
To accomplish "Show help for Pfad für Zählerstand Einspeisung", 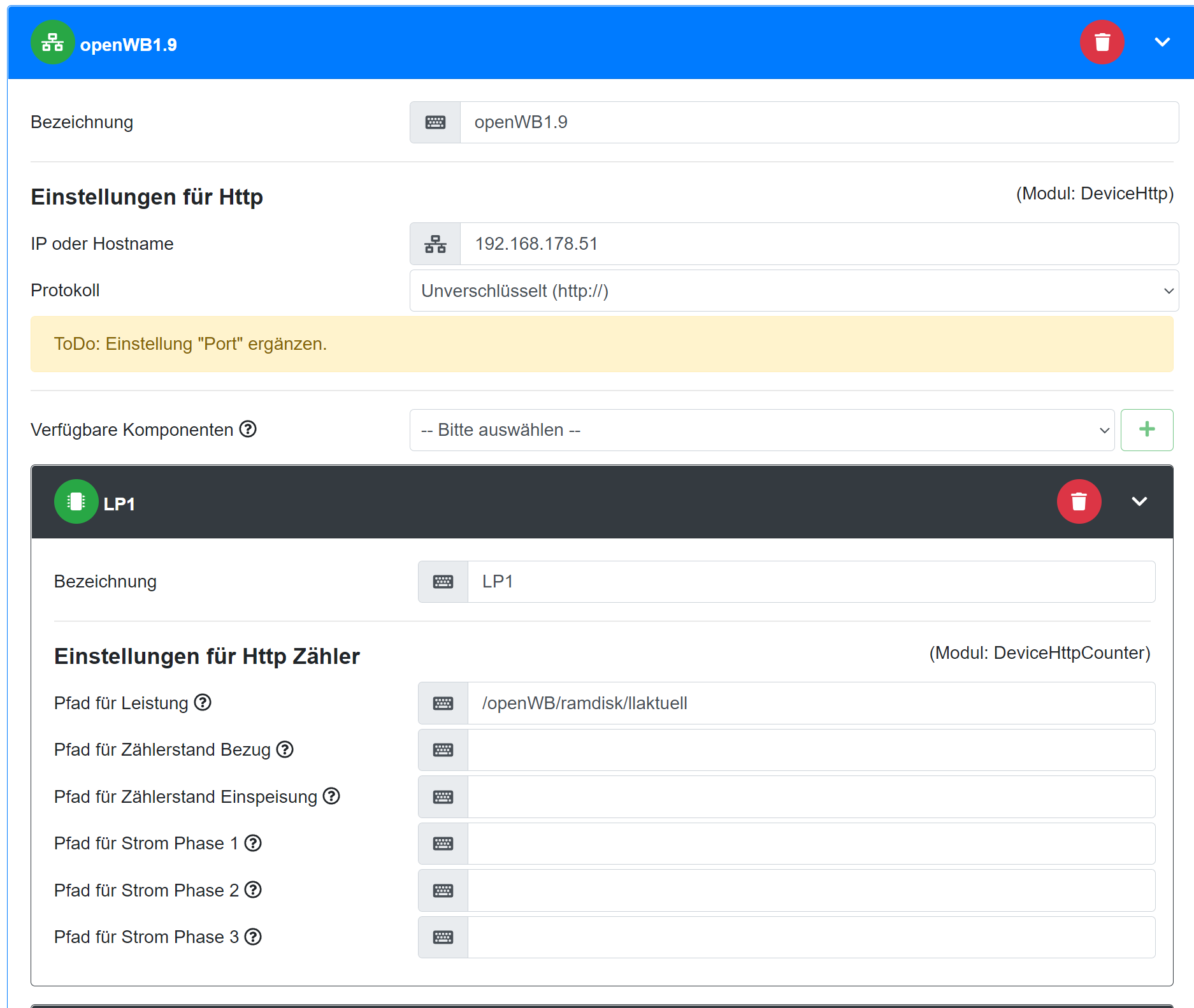I will (331, 796).
